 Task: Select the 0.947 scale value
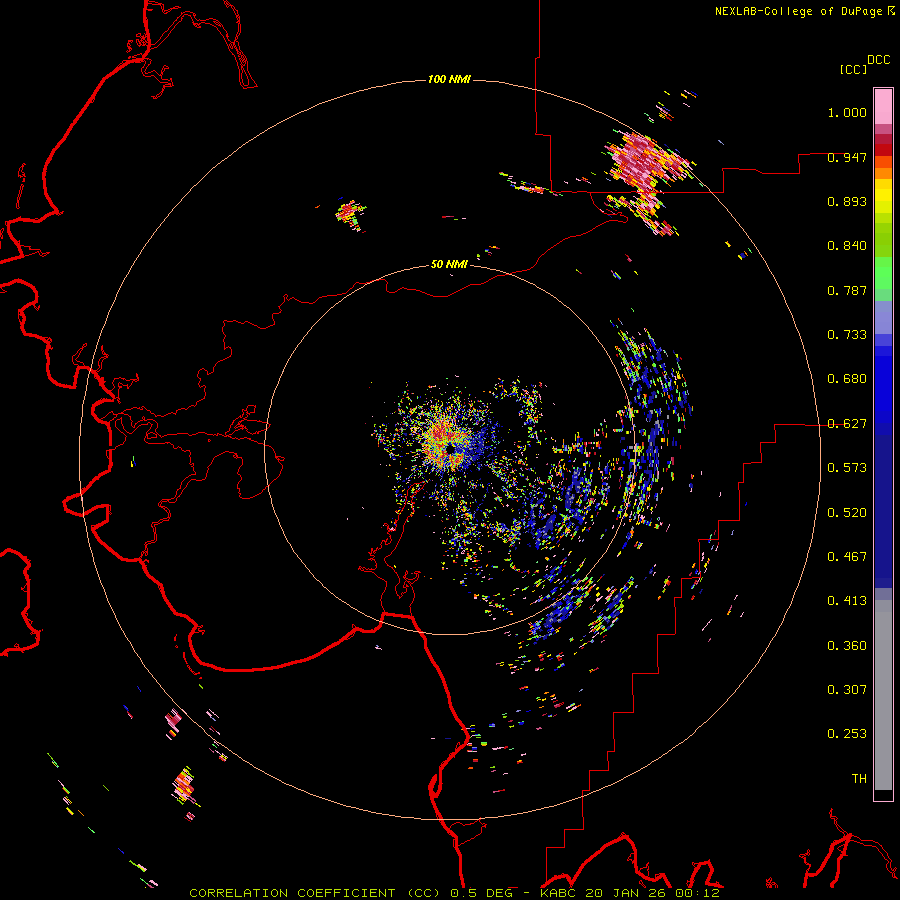click(x=847, y=157)
